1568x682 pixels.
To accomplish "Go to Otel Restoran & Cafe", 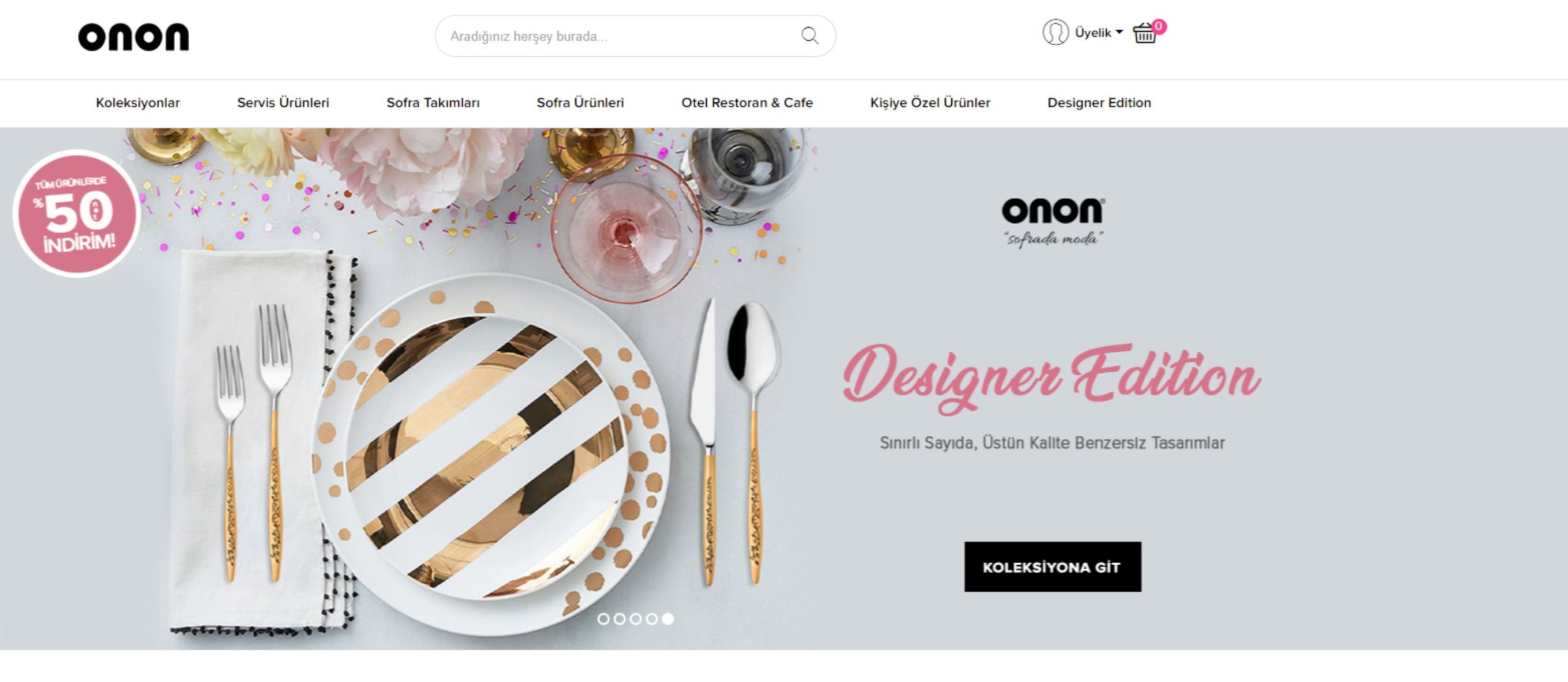I will point(747,103).
